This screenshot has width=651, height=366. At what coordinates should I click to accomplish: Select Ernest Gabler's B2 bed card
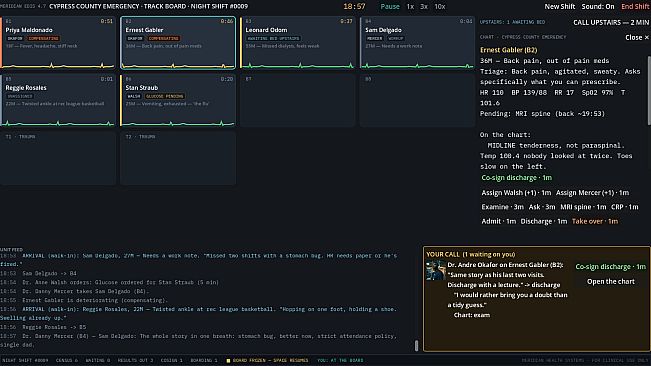(178, 43)
